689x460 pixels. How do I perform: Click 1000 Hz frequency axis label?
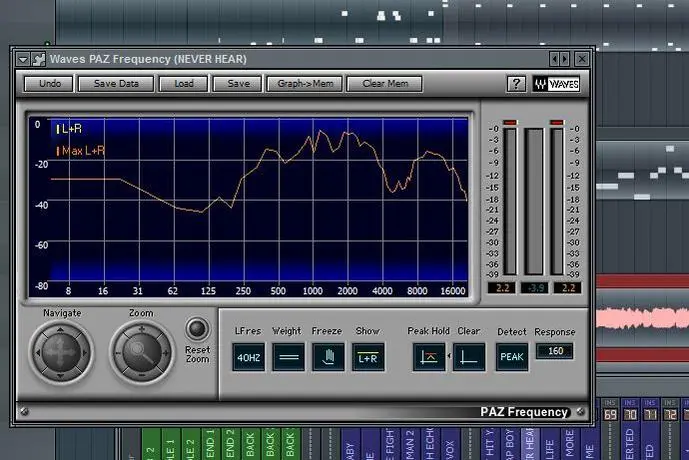click(x=312, y=291)
